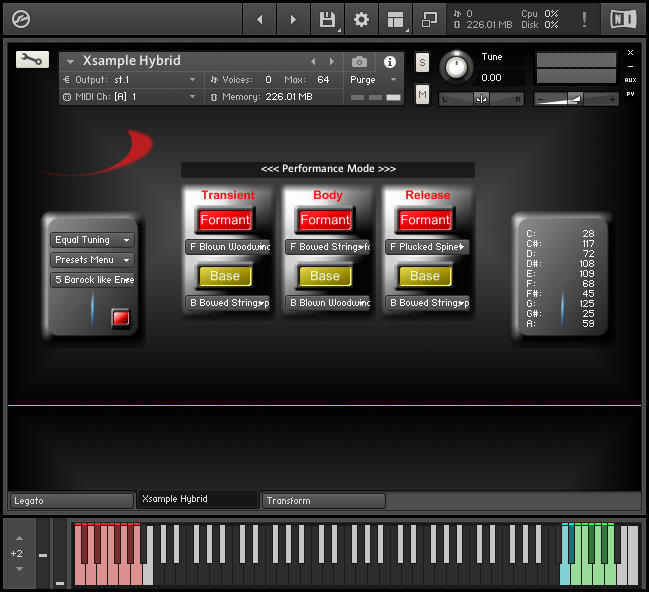Click the Performance Mode header bar
Viewport: 649px width, 592px height.
(328, 169)
